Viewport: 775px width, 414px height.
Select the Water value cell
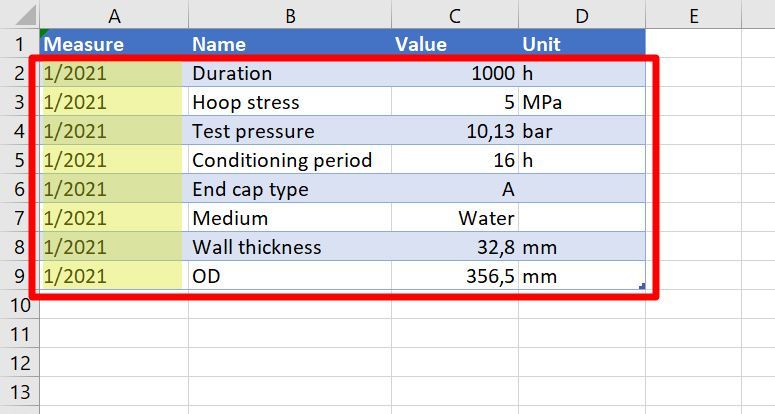pos(455,217)
